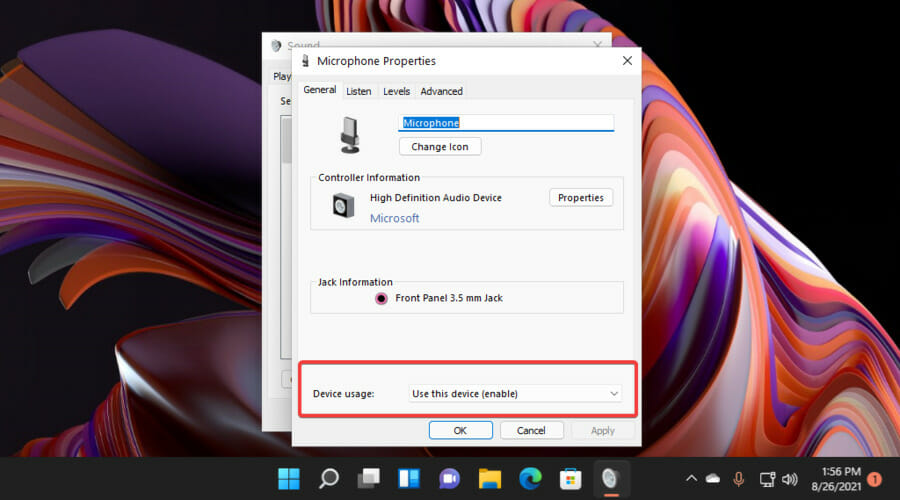The height and width of the screenshot is (500, 900).
Task: Open controller Properties button
Action: pos(580,198)
